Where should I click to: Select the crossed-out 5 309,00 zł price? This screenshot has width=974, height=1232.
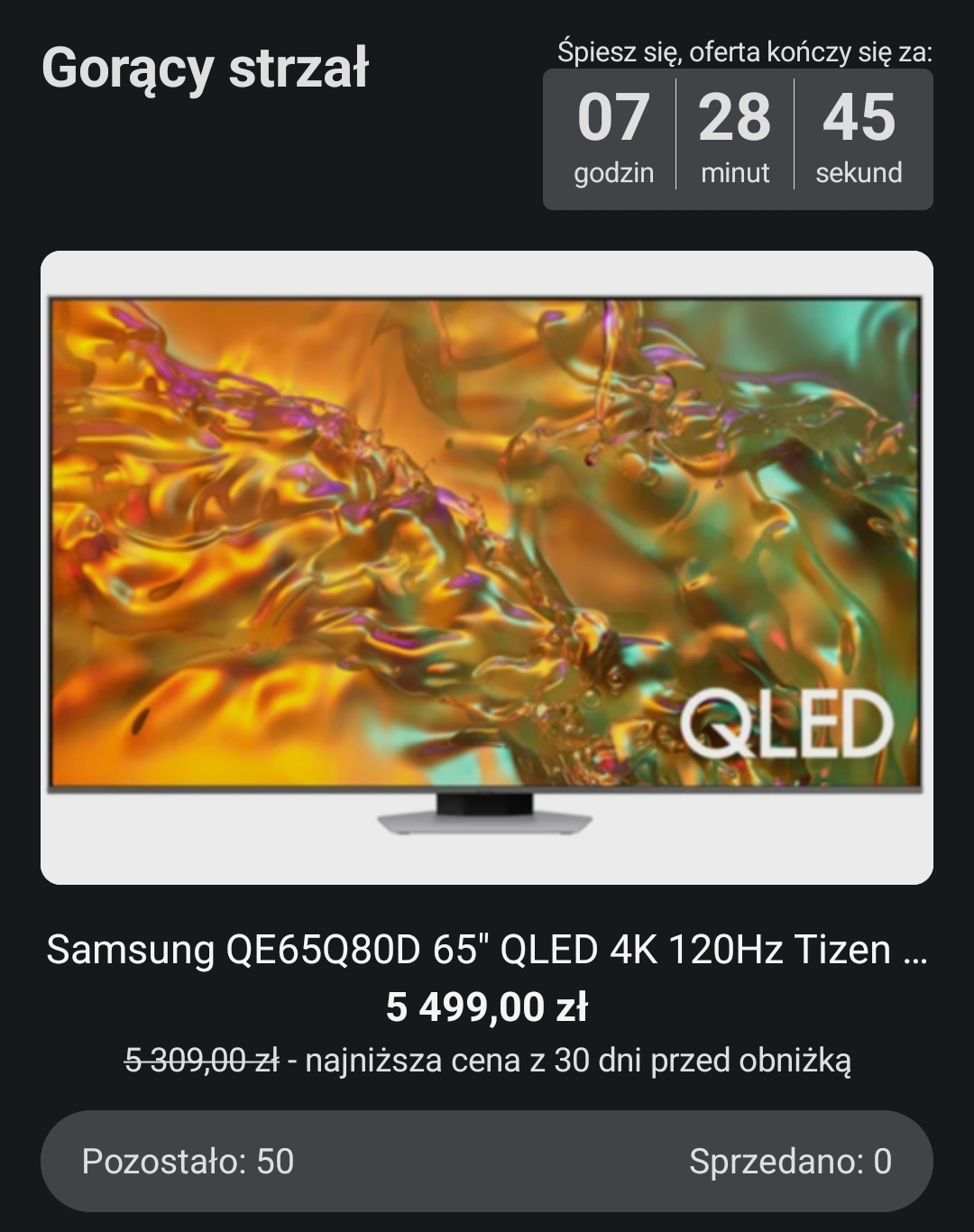(201, 1060)
